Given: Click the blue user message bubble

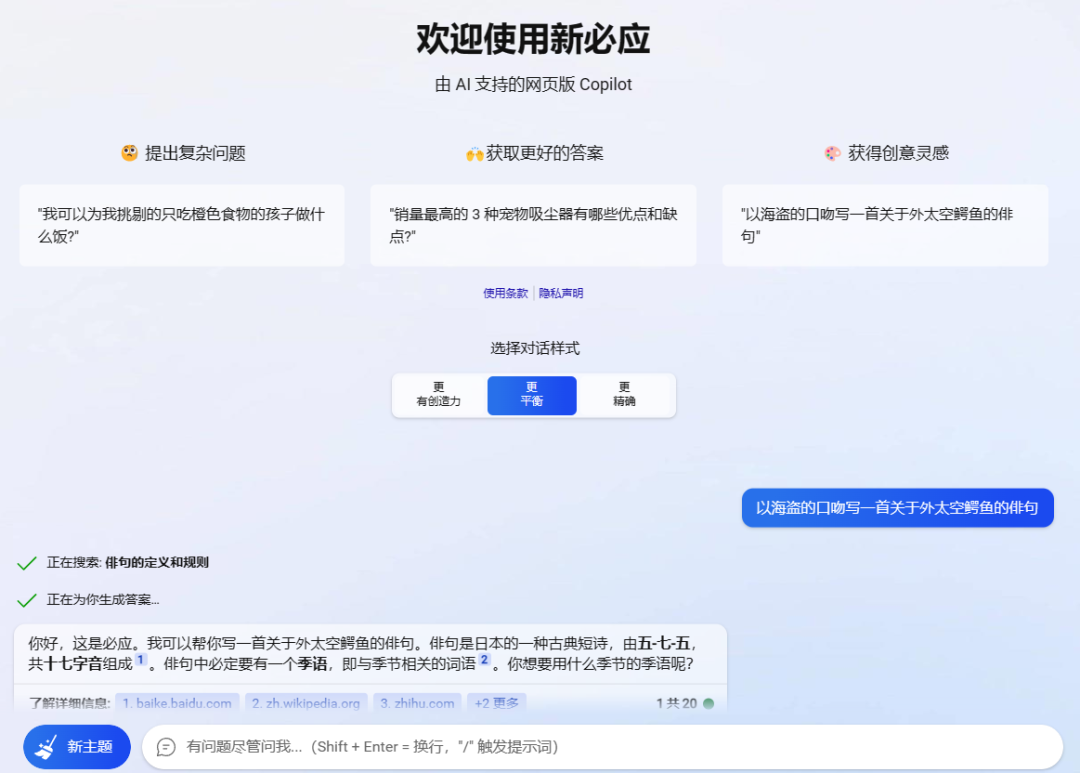Looking at the screenshot, I should click(x=897, y=508).
